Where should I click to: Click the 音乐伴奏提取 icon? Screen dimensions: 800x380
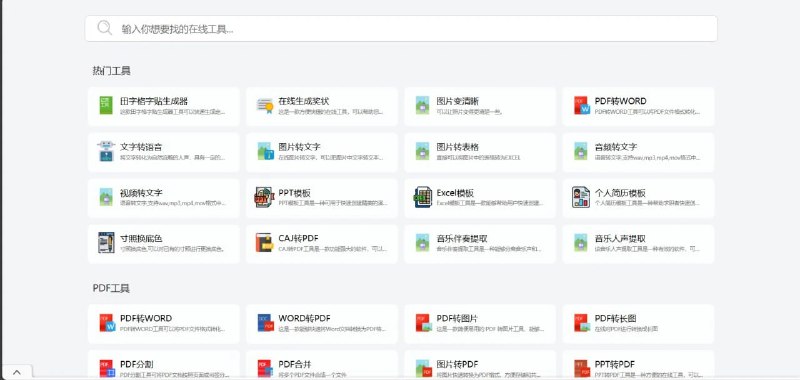pos(422,243)
